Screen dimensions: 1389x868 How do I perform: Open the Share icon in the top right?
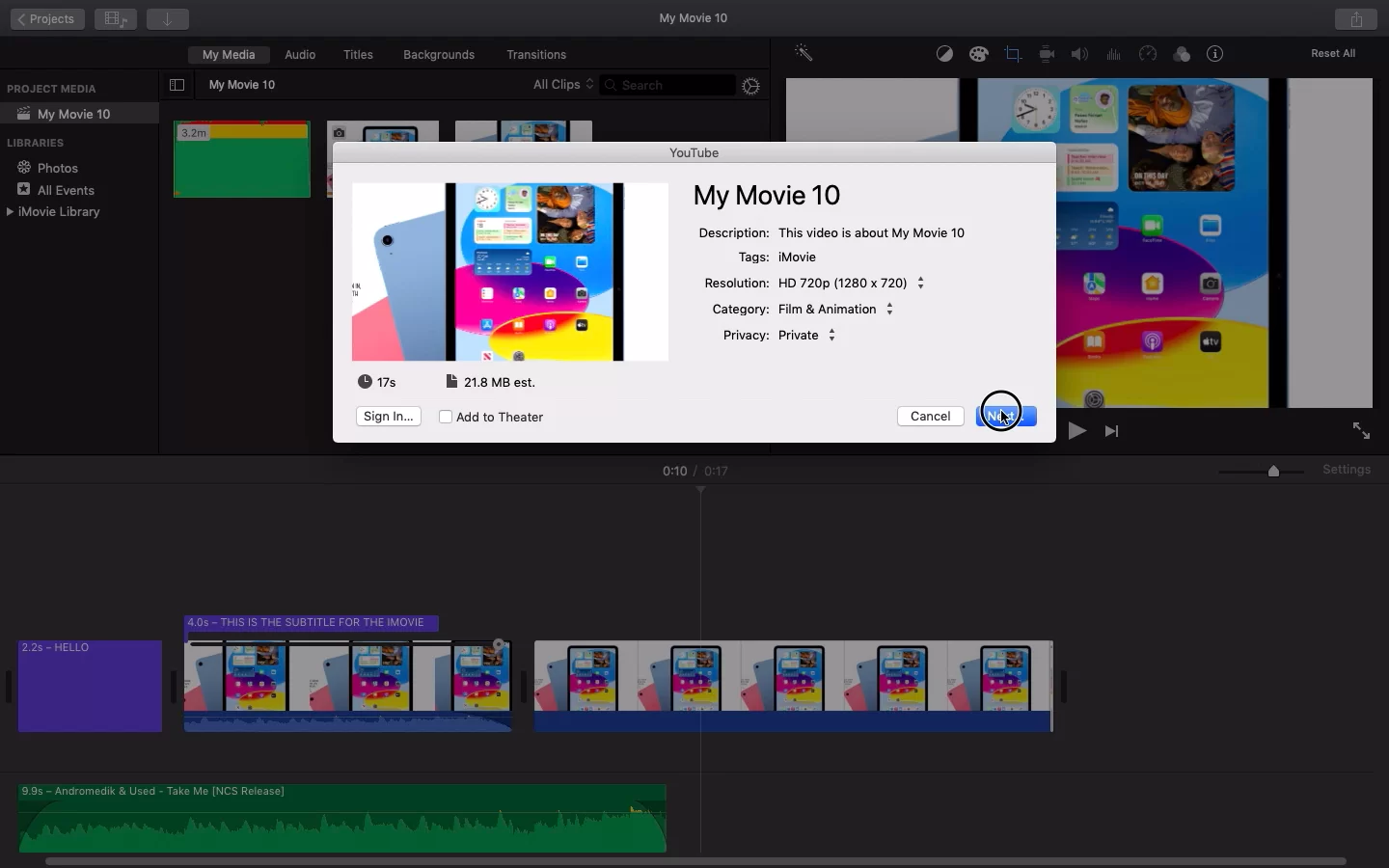click(x=1356, y=19)
